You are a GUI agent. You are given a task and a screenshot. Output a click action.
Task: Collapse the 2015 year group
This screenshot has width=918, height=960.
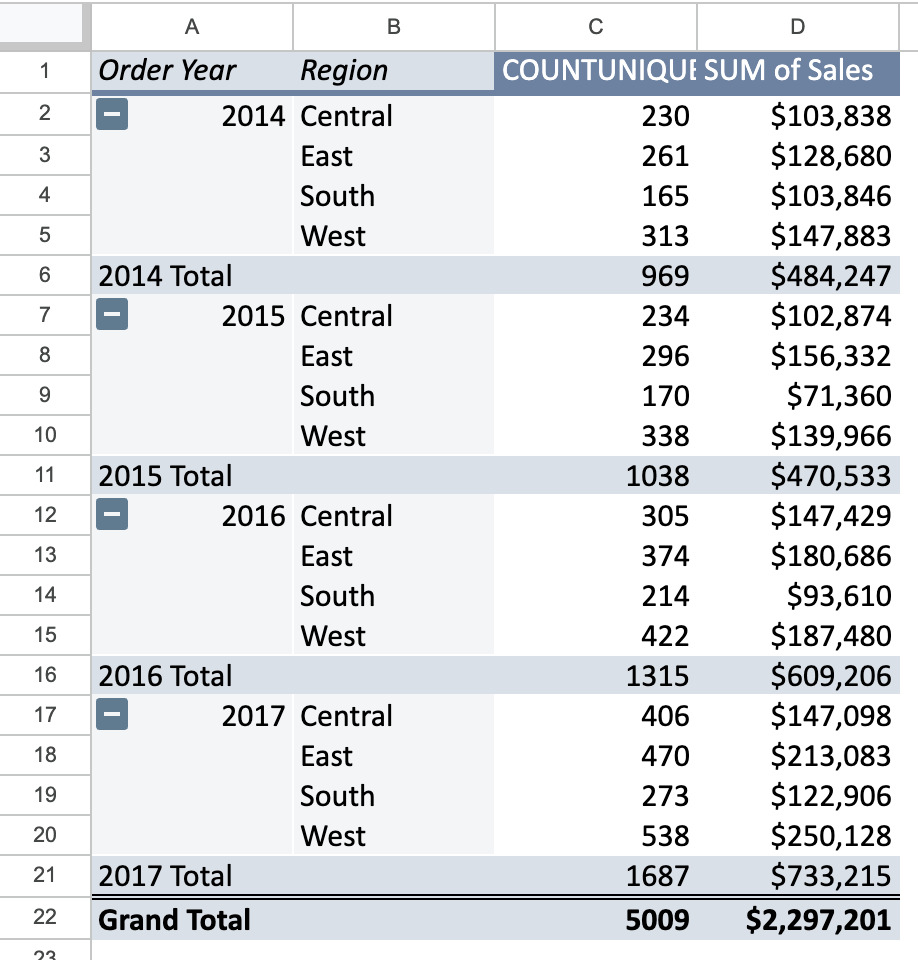coord(113,316)
